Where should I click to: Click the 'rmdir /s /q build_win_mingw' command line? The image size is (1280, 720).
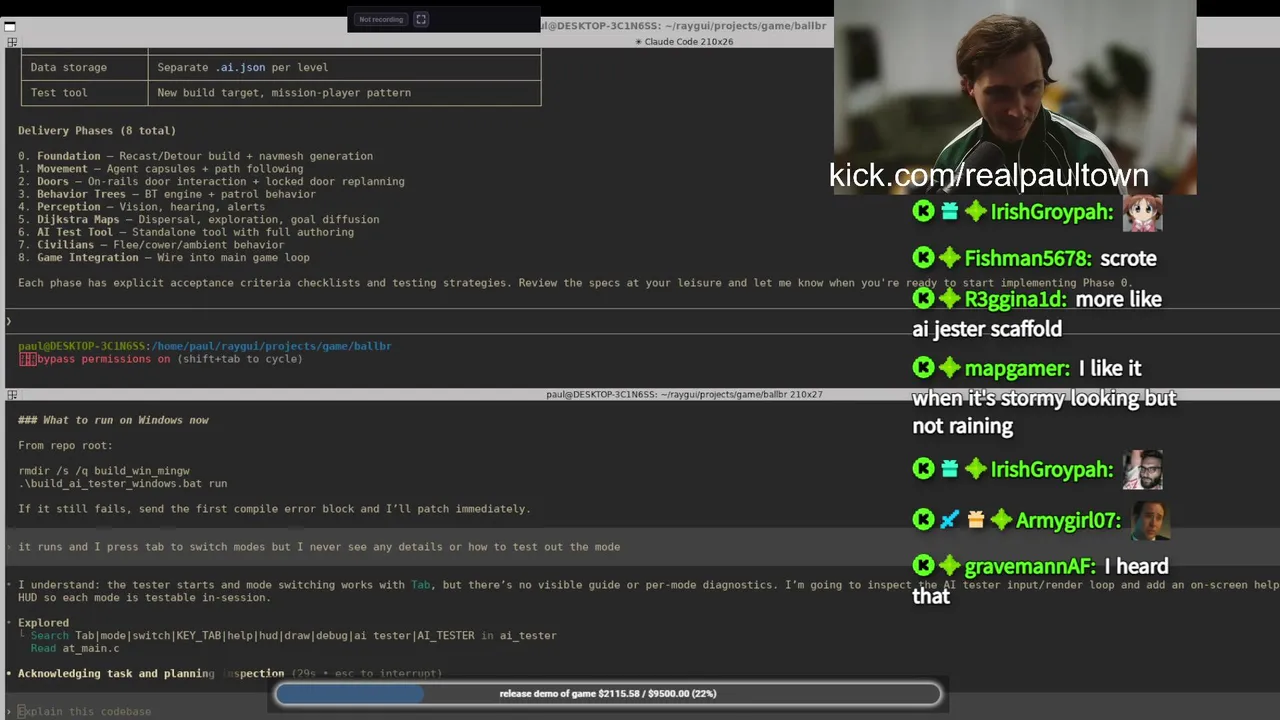[104, 471]
